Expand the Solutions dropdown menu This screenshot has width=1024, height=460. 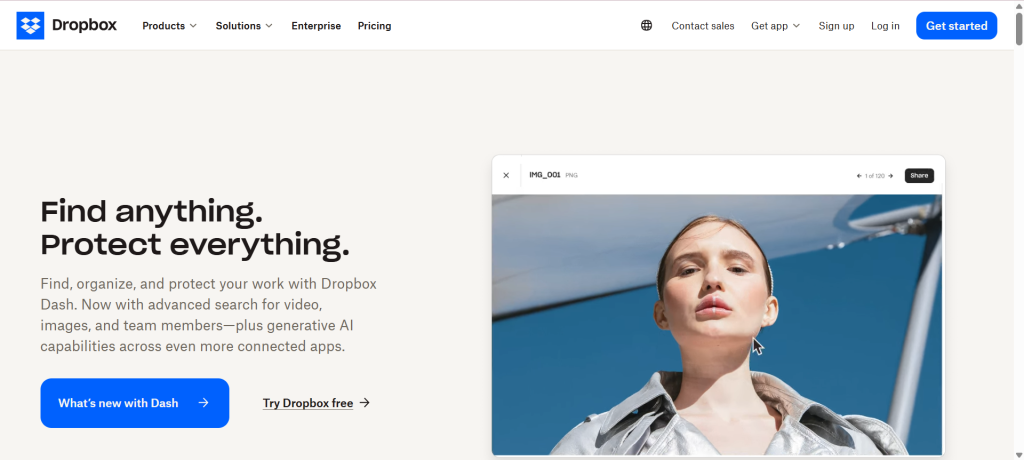pos(244,26)
